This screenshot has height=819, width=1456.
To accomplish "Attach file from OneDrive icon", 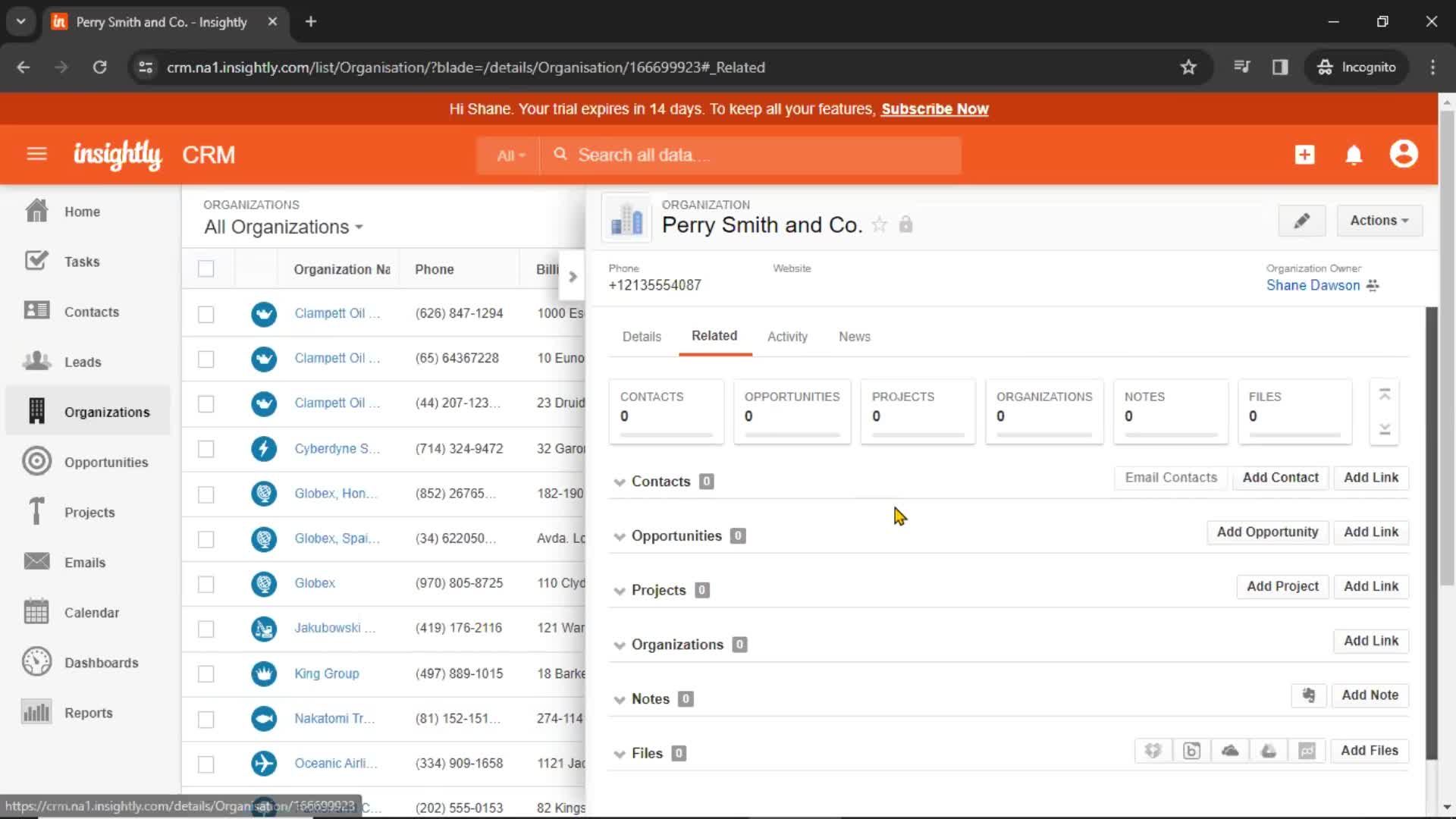I will click(1230, 751).
